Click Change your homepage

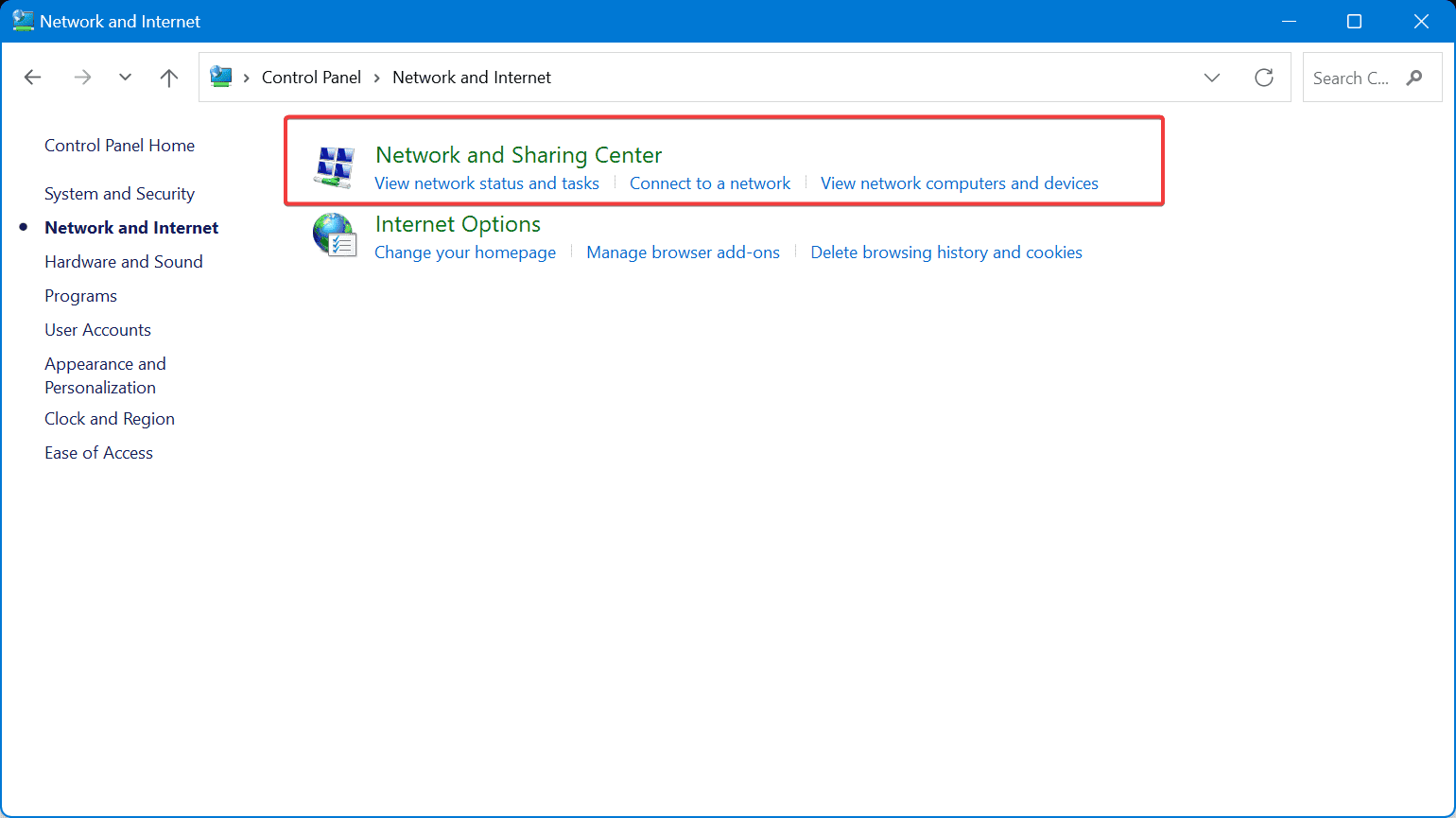465,252
